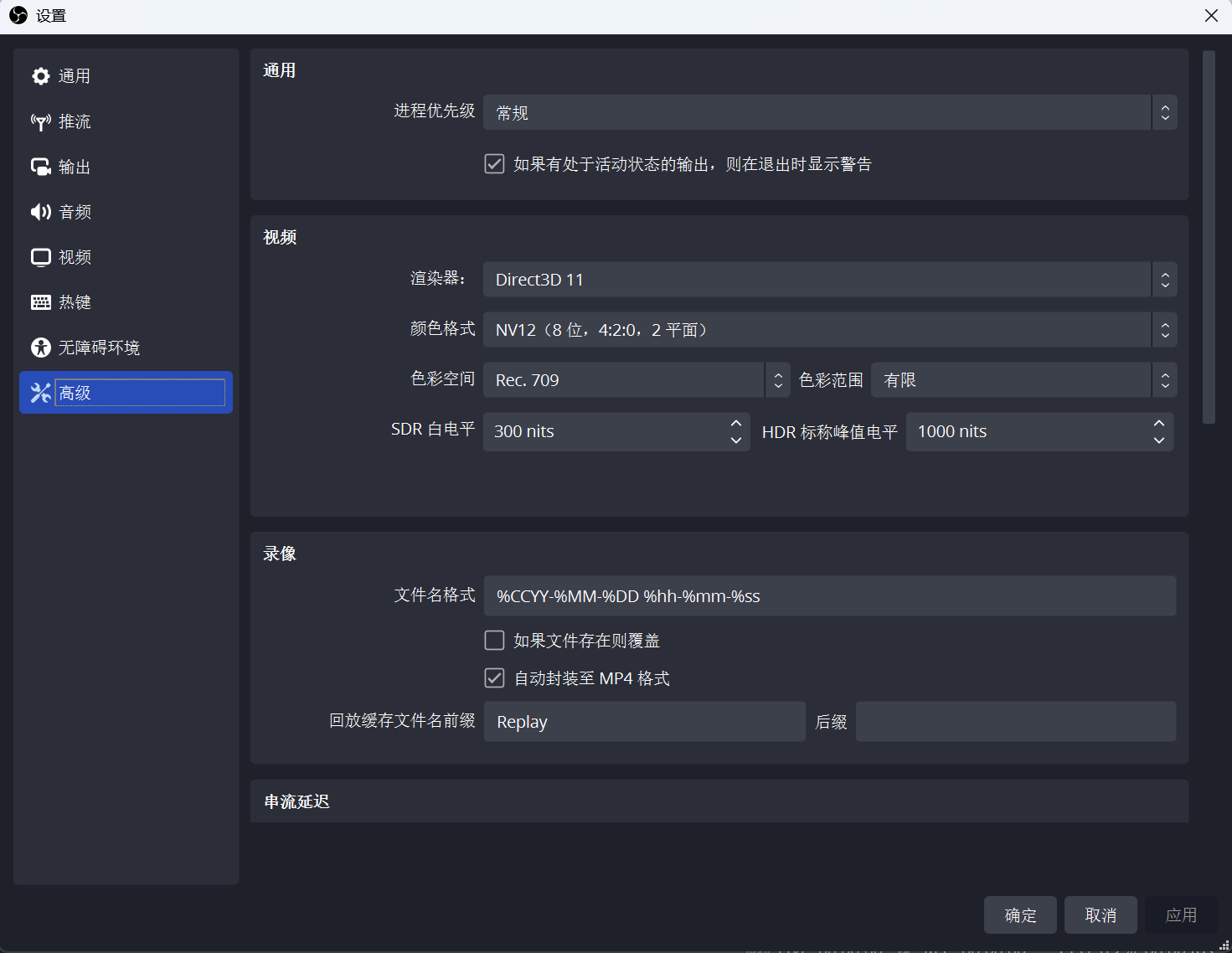Click the 文件名格式 text field
Image resolution: width=1232 pixels, height=953 pixels.
(x=830, y=596)
